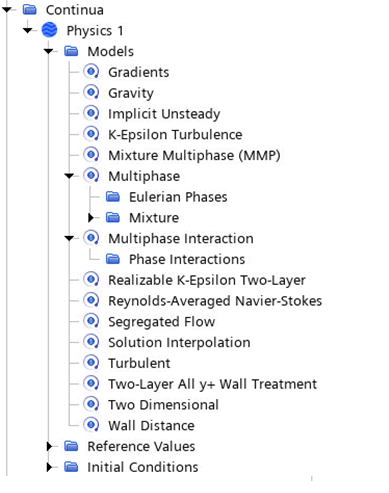This screenshot has height=493, width=389.
Task: Select Mixture Multiphase (MMP) entry
Action: point(194,155)
